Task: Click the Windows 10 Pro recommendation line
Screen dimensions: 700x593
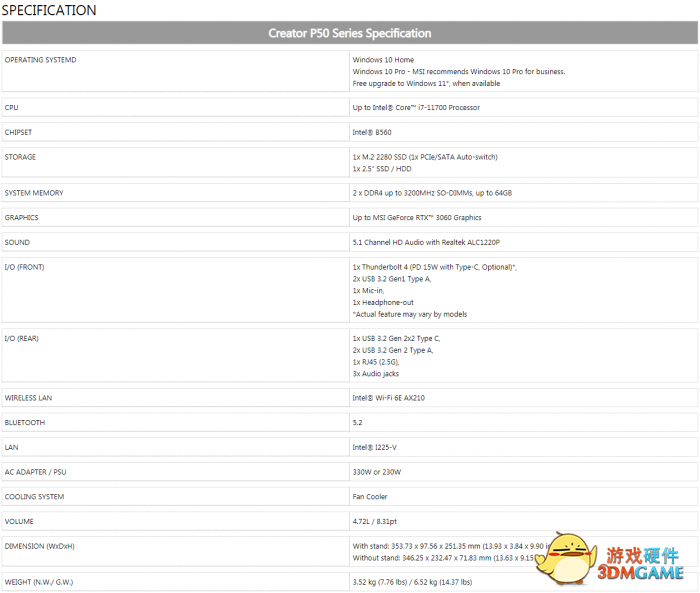Action: click(x=458, y=71)
